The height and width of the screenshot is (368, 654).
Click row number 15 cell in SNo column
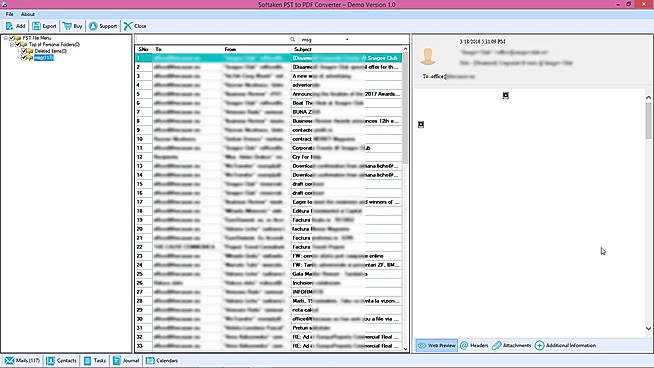click(144, 184)
